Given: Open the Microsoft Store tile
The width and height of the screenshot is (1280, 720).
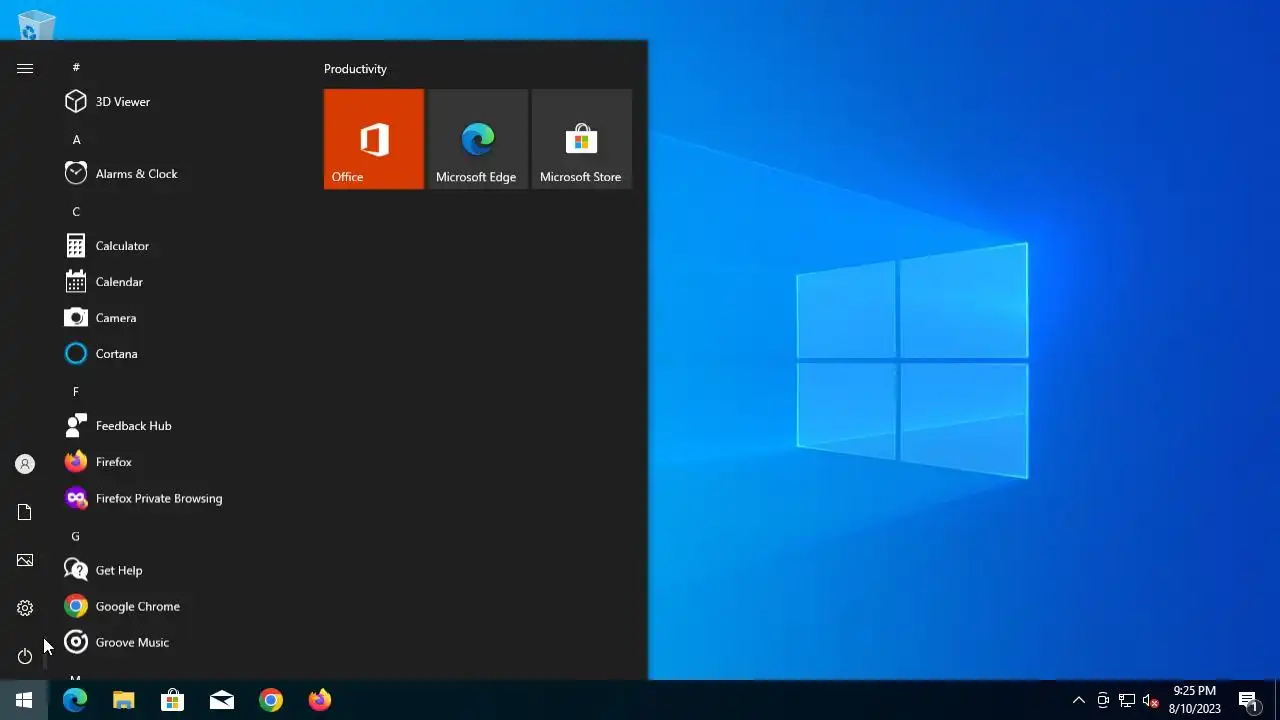Looking at the screenshot, I should coord(582,139).
